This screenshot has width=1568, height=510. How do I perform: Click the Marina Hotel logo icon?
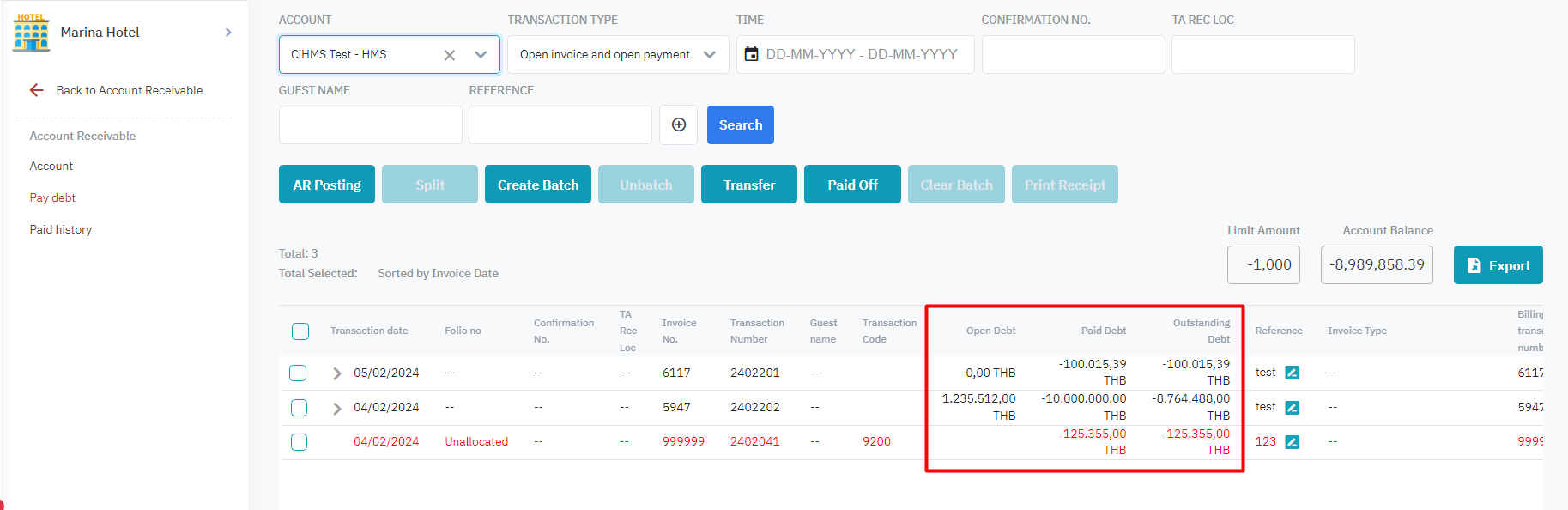32,33
